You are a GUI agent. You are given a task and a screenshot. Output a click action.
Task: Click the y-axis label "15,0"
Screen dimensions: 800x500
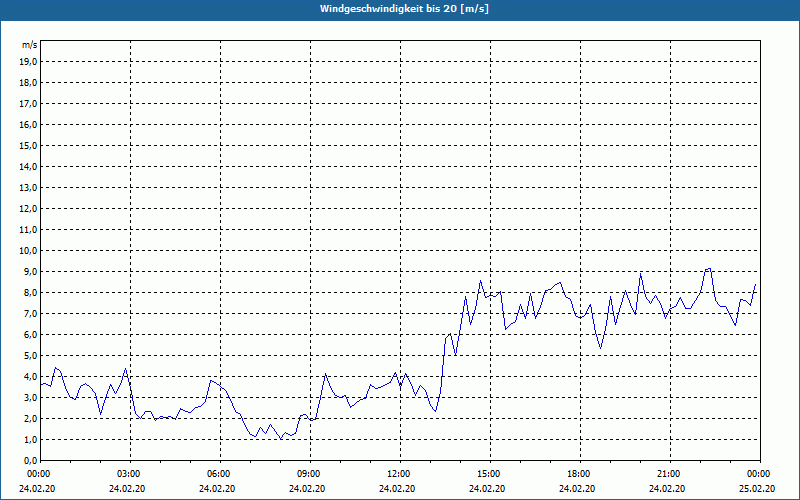(x=28, y=145)
